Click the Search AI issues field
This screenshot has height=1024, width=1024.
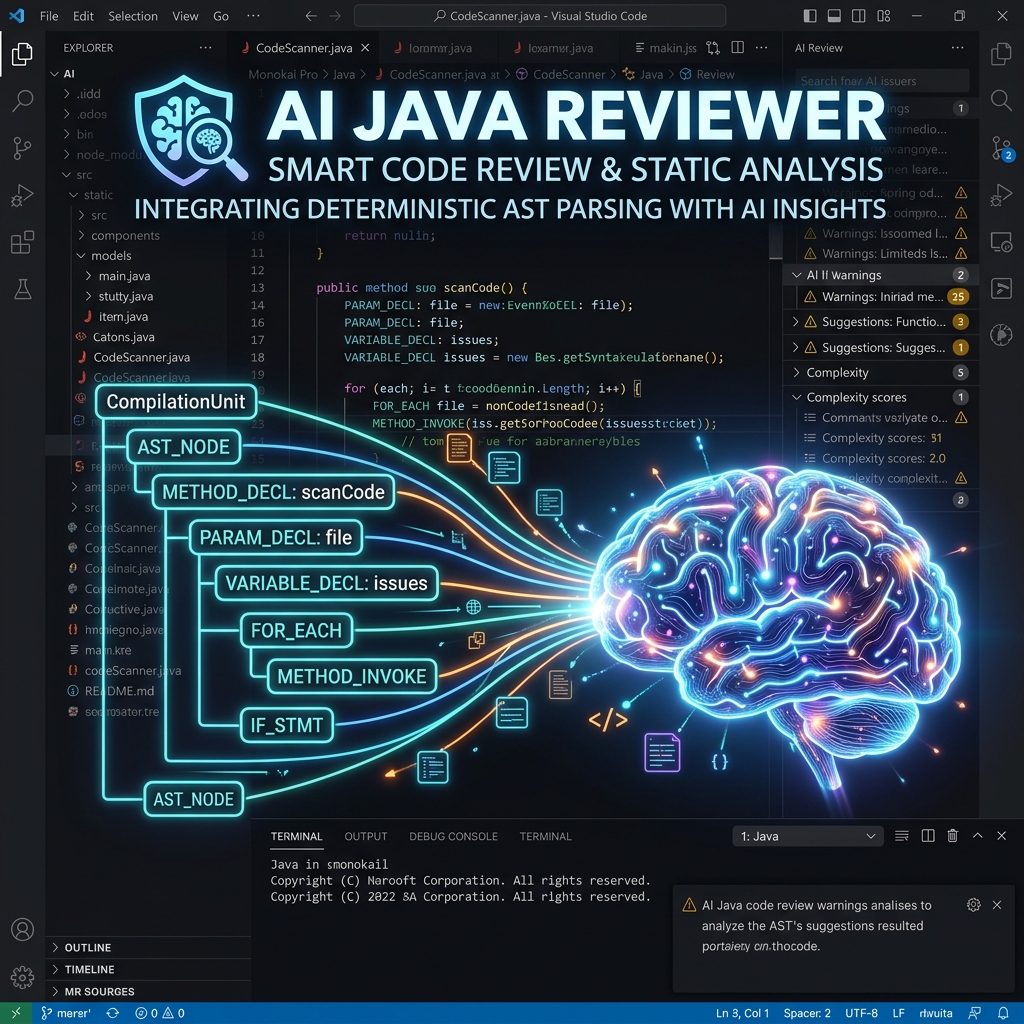(x=882, y=81)
